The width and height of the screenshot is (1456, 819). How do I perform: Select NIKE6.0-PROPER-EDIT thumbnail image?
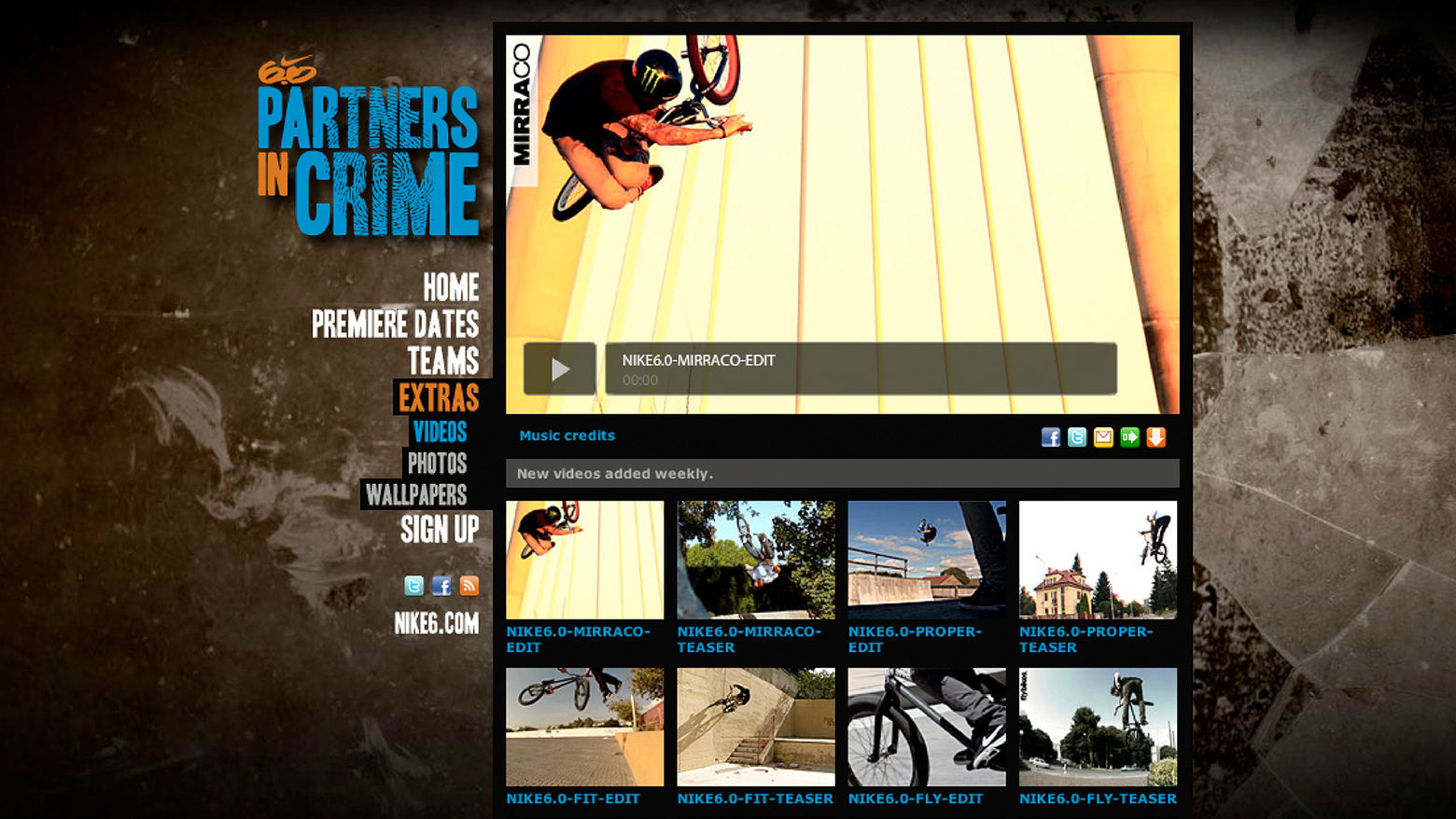927,560
